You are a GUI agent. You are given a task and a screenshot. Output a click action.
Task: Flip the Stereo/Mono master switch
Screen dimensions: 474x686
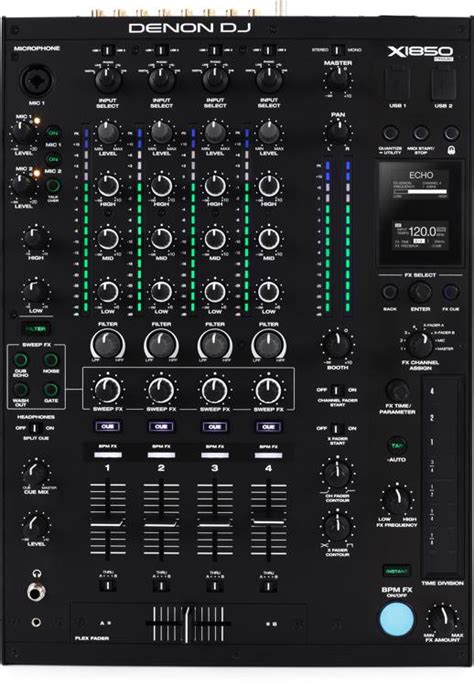[337, 50]
